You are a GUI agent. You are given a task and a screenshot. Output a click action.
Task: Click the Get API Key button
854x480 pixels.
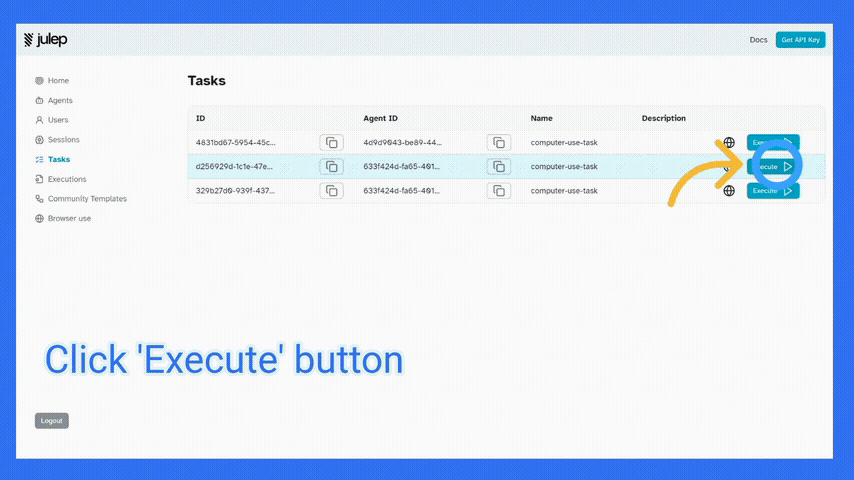tap(800, 40)
